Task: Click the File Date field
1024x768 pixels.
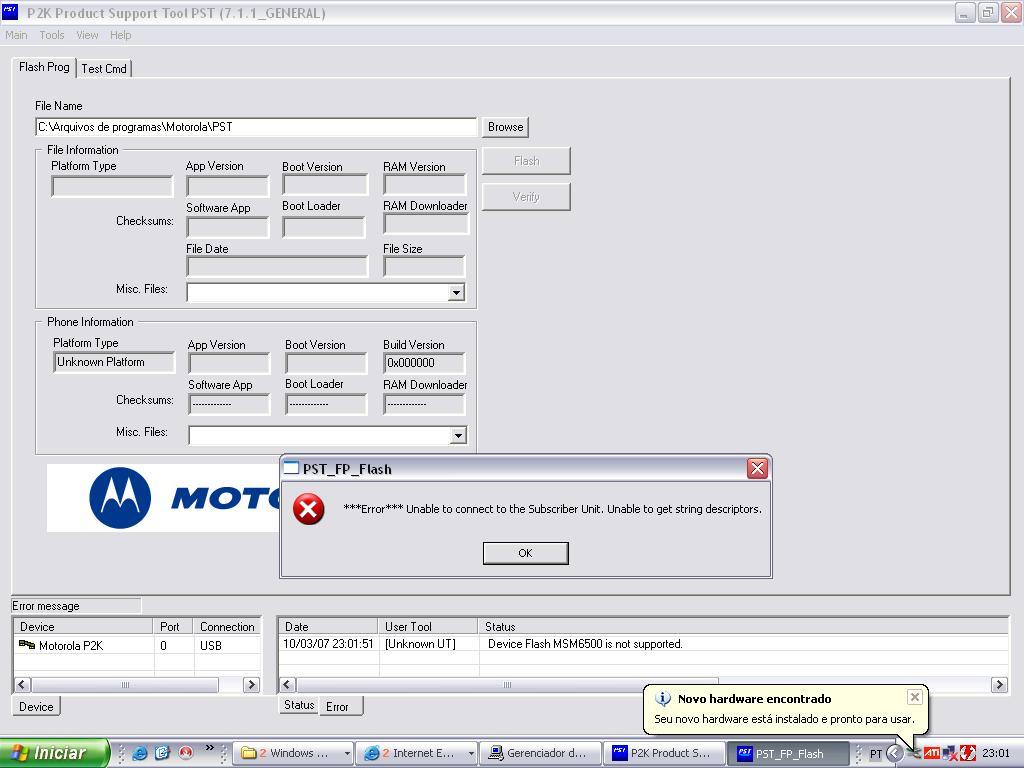Action: (278, 266)
